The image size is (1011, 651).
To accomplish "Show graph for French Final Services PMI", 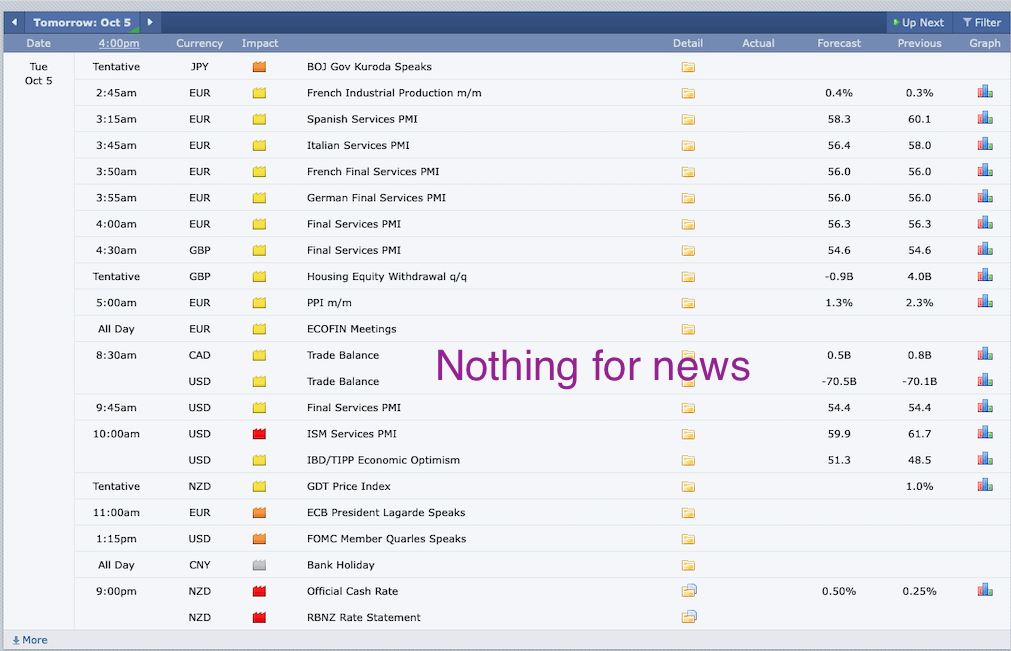I will pos(985,171).
